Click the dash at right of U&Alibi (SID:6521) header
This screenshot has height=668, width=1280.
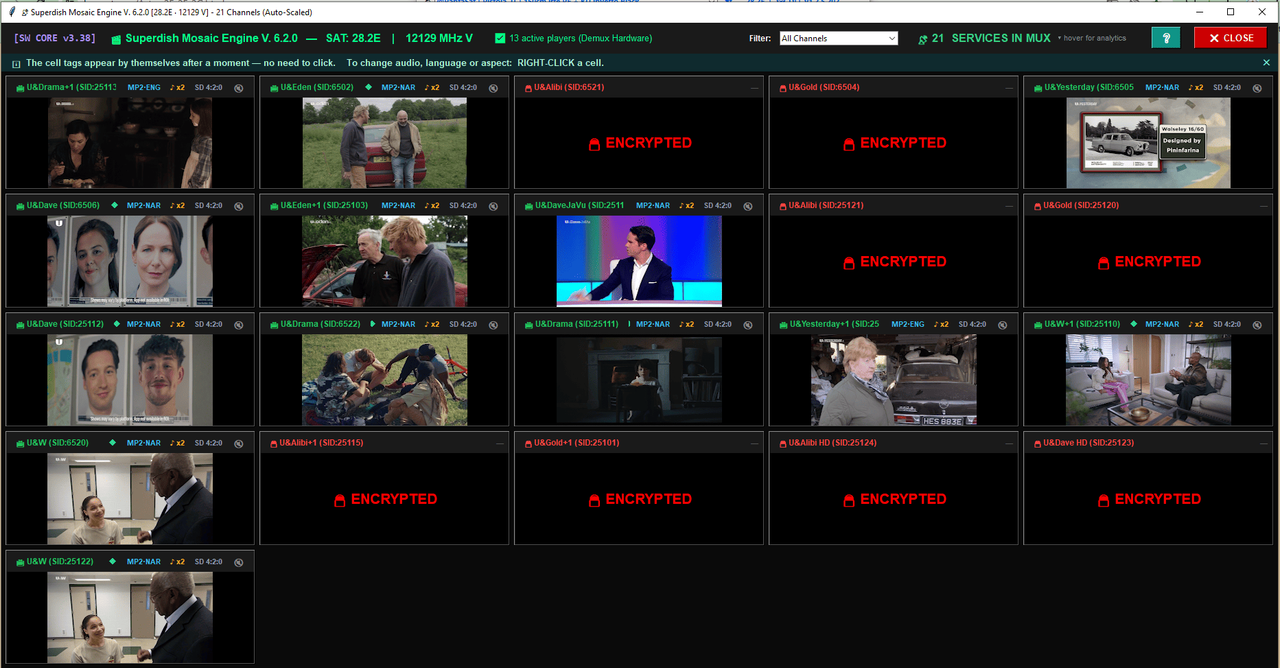(755, 88)
